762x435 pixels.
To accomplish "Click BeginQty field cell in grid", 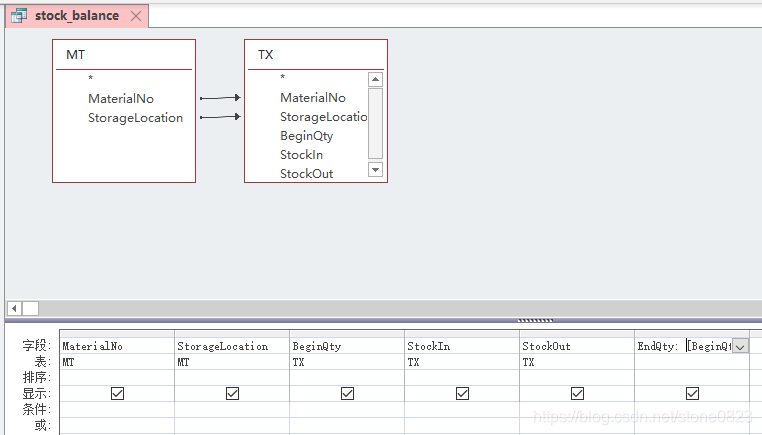I will (347, 346).
